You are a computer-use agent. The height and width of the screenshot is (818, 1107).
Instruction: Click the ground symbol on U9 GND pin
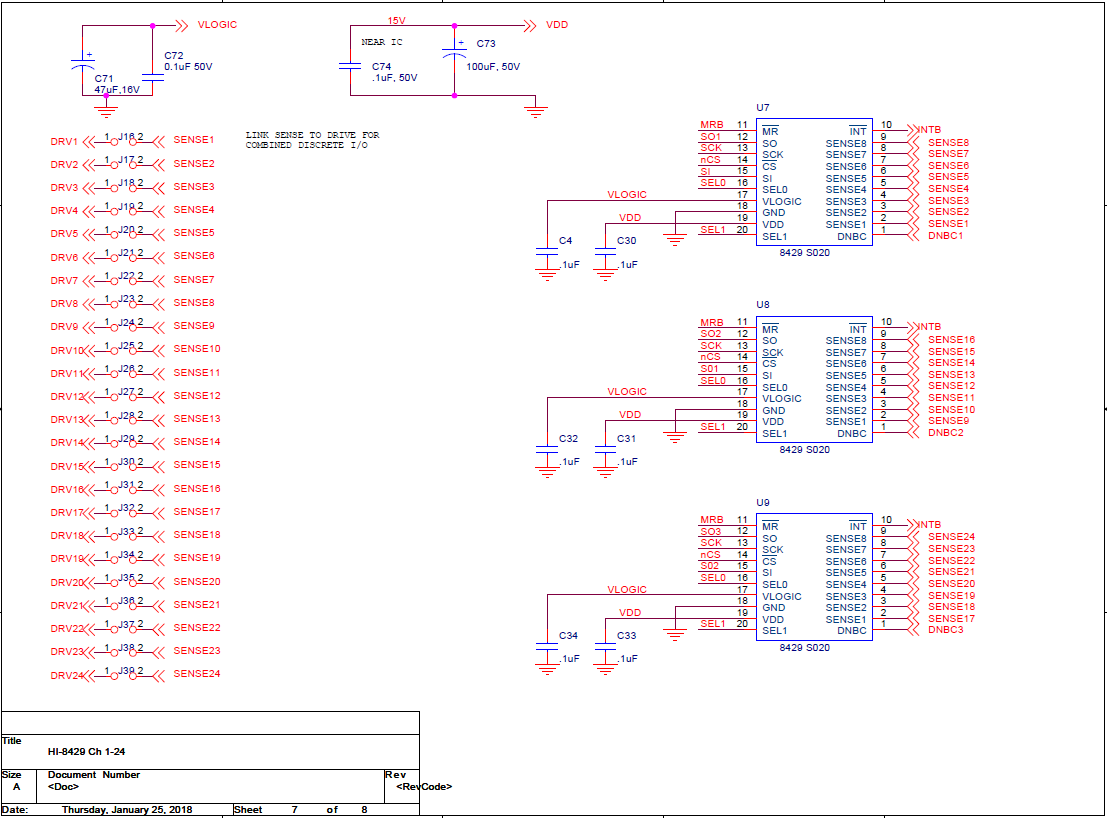(675, 635)
